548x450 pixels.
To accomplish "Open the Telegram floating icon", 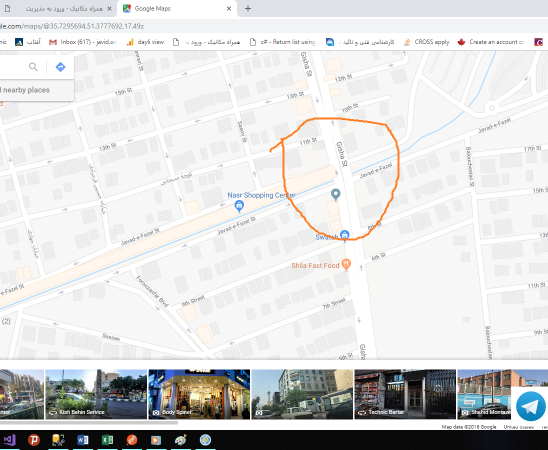I will [530, 406].
